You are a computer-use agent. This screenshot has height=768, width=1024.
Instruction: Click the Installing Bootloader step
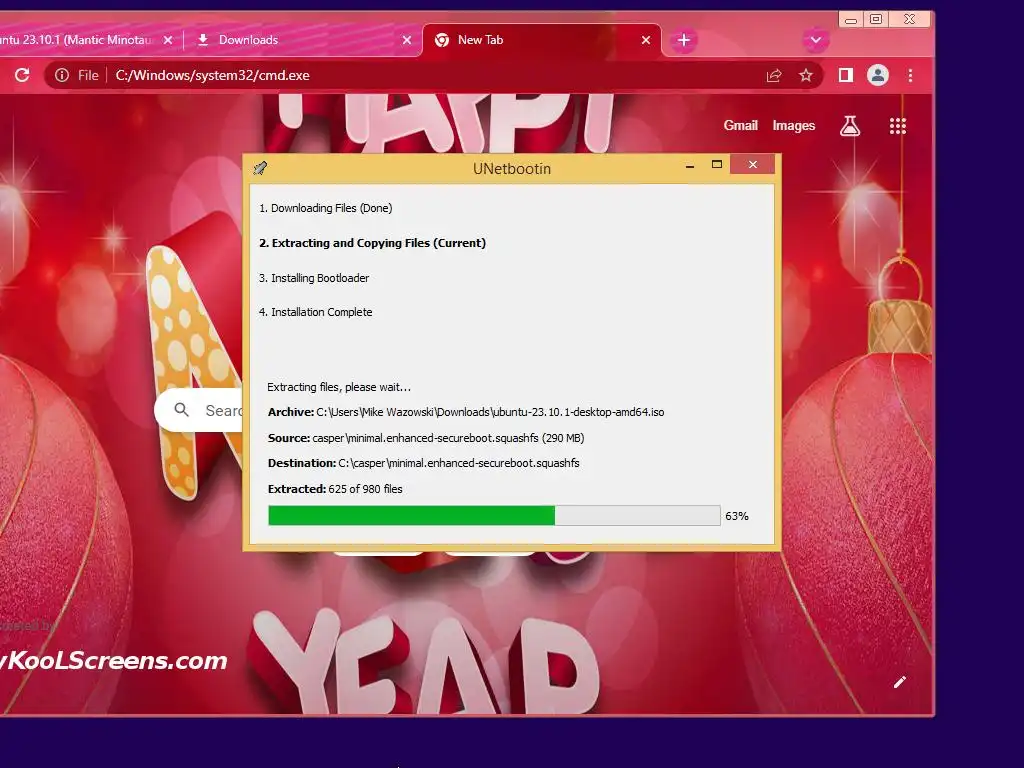tap(313, 278)
